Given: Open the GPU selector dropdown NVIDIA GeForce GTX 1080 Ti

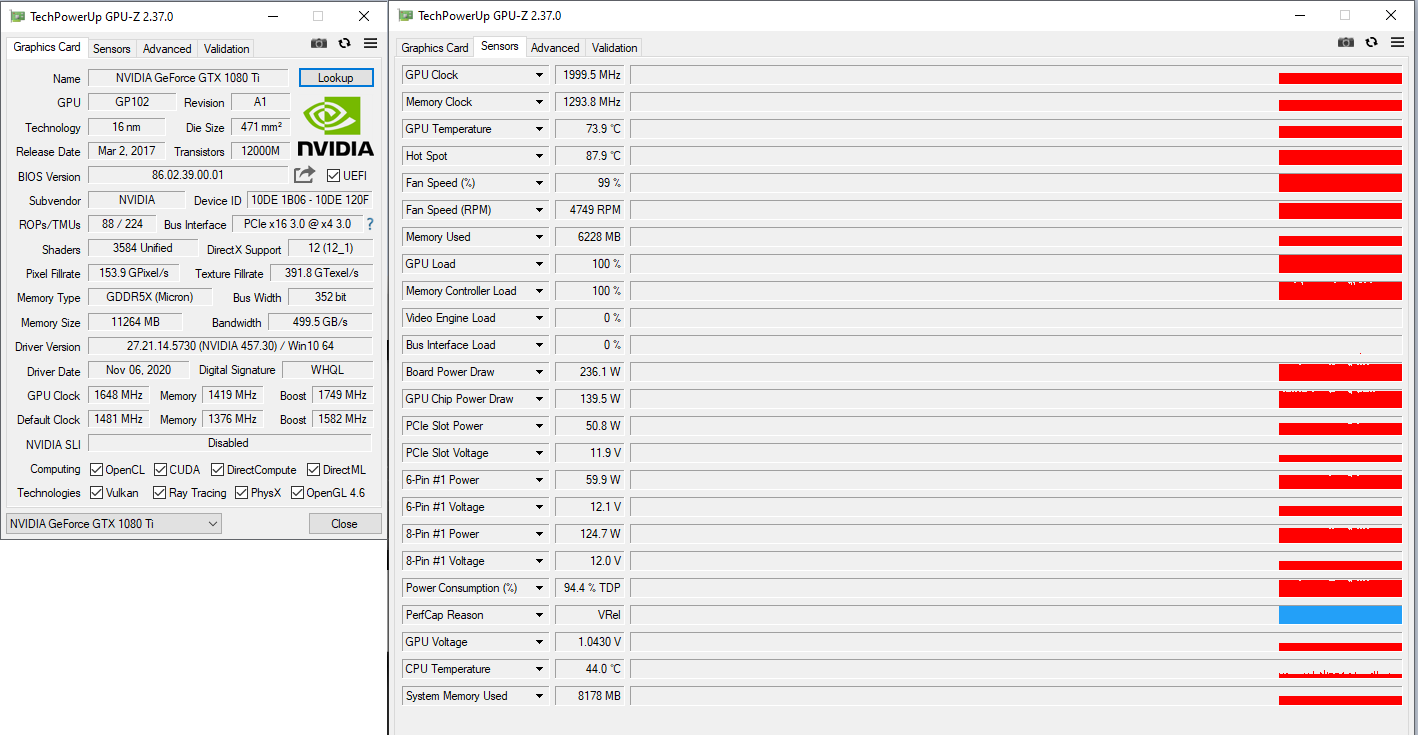Looking at the screenshot, I should (114, 523).
